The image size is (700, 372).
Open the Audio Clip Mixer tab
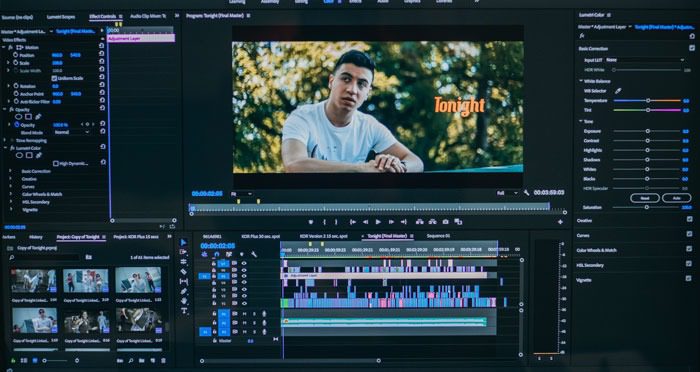[x=148, y=16]
